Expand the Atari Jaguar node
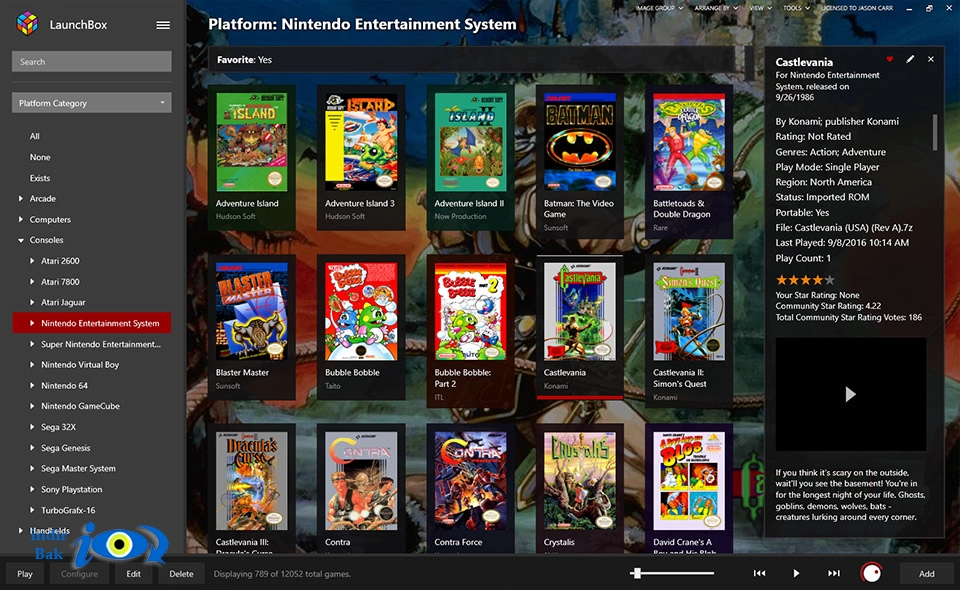 32,302
